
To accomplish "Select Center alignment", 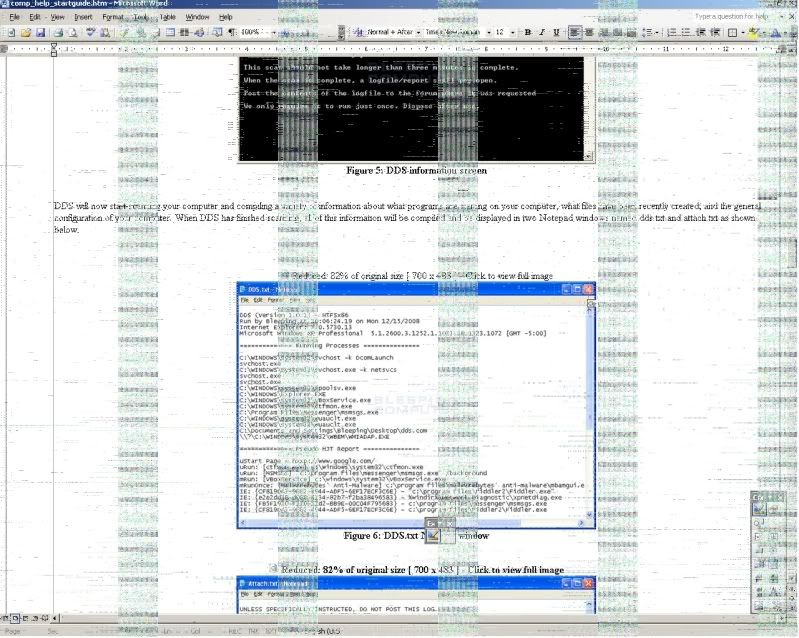I will (589, 33).
